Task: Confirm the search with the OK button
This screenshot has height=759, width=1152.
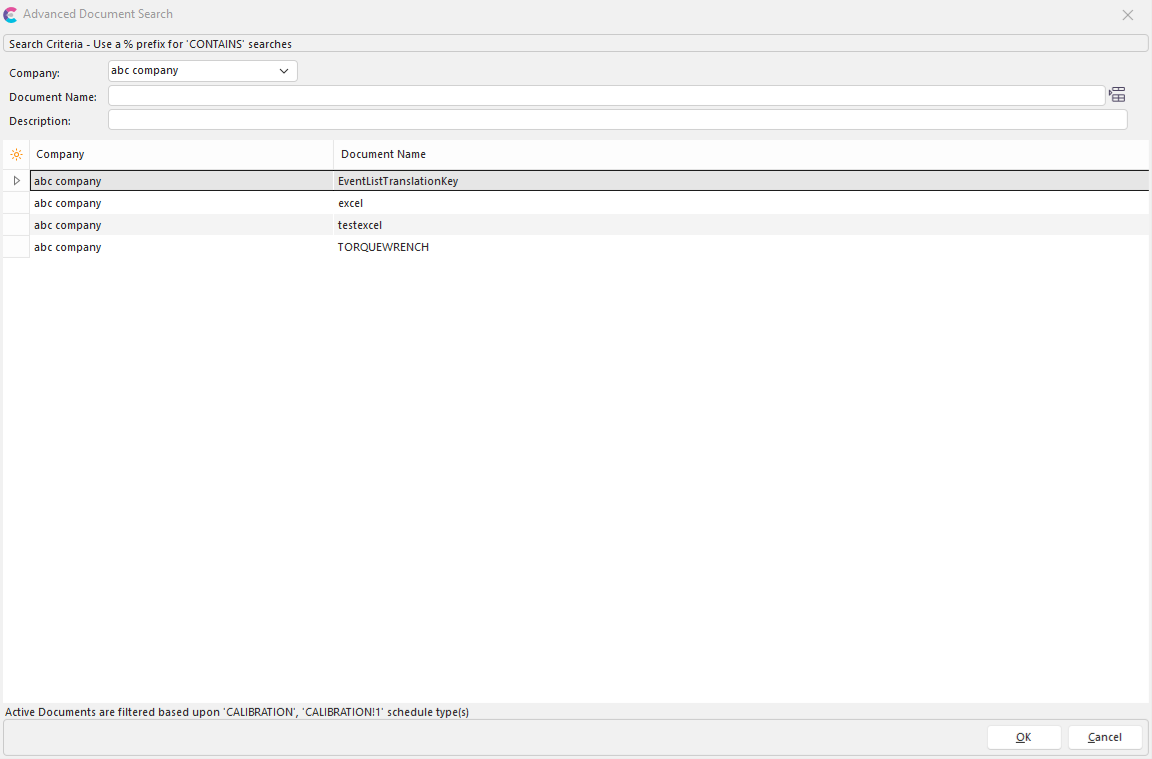Action: click(1023, 737)
